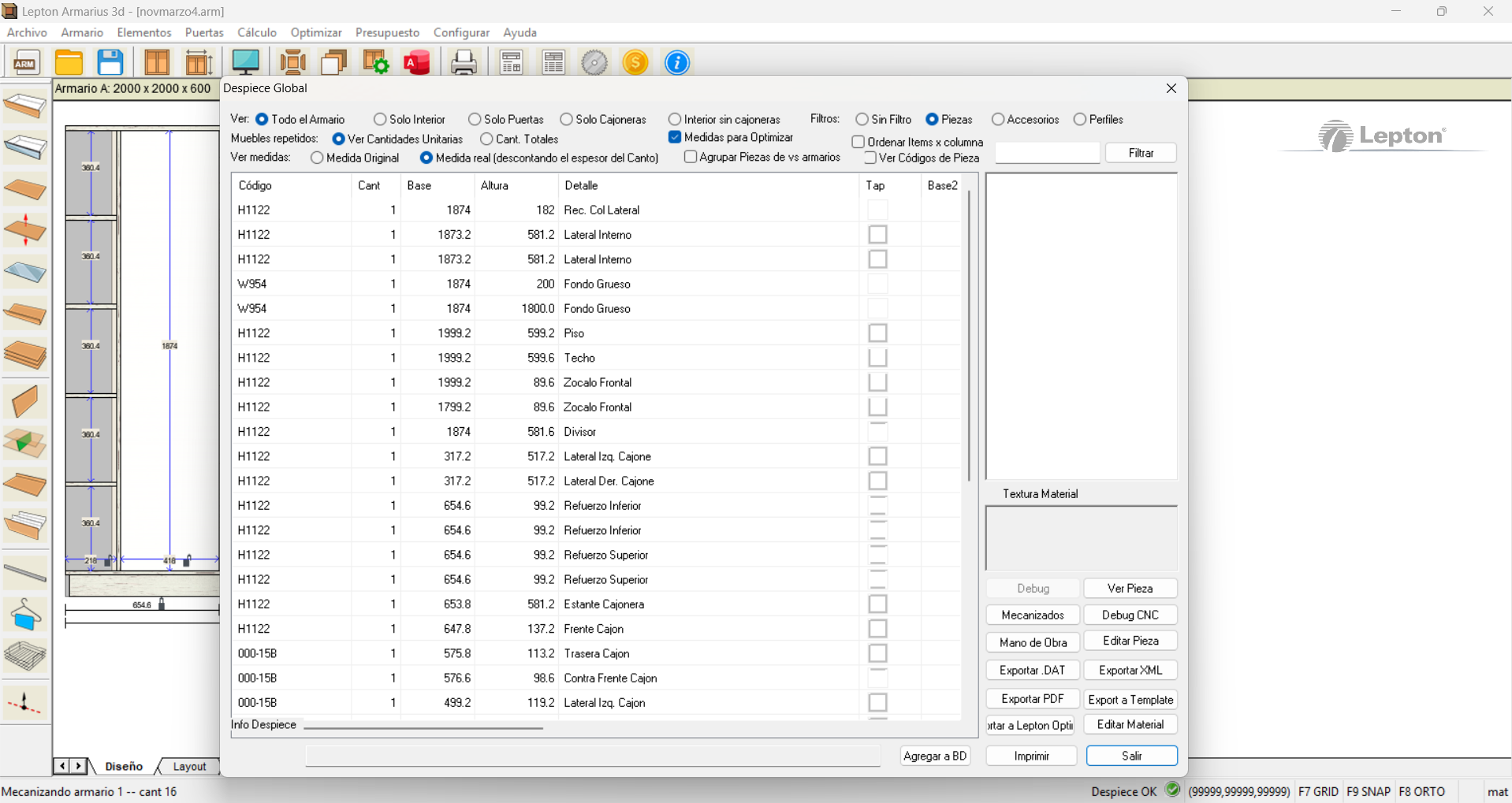This screenshot has height=803, width=1512.
Task: Select the Solo Puertas radio button
Action: (475, 120)
